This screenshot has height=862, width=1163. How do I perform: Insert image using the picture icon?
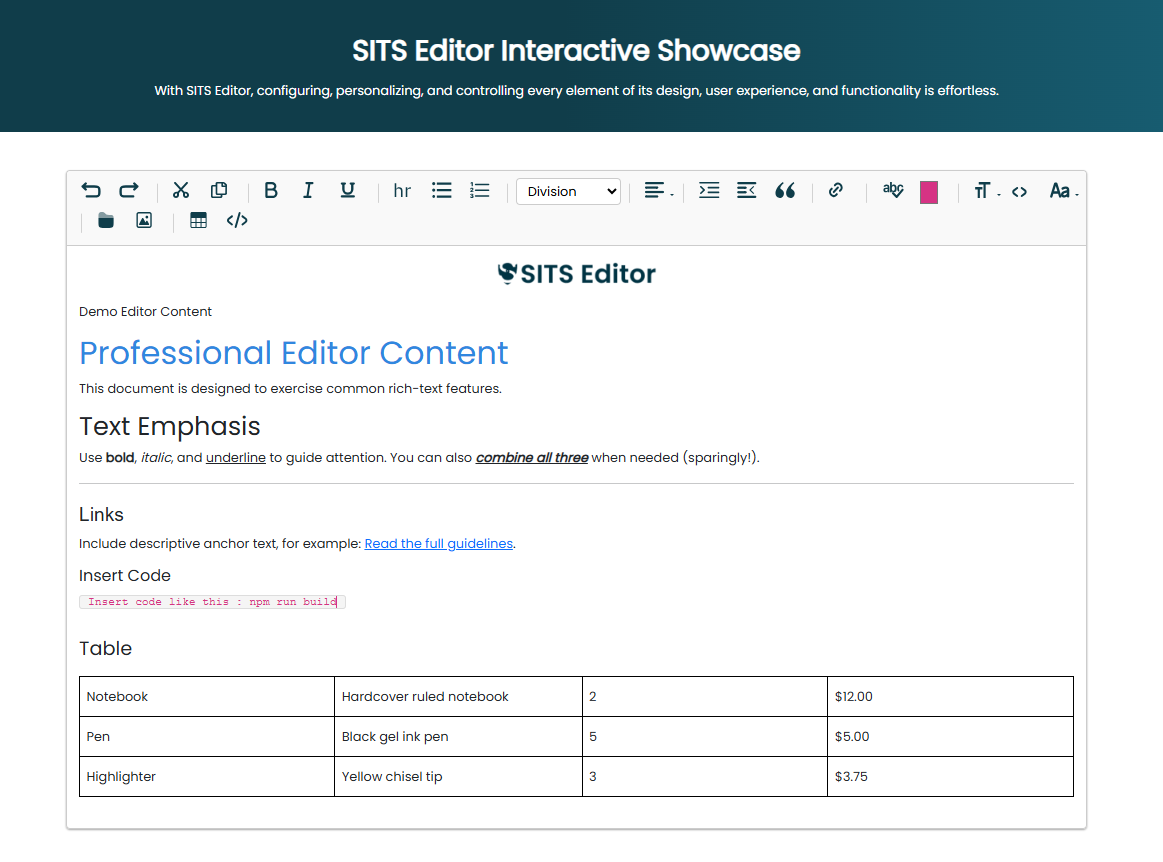(144, 221)
